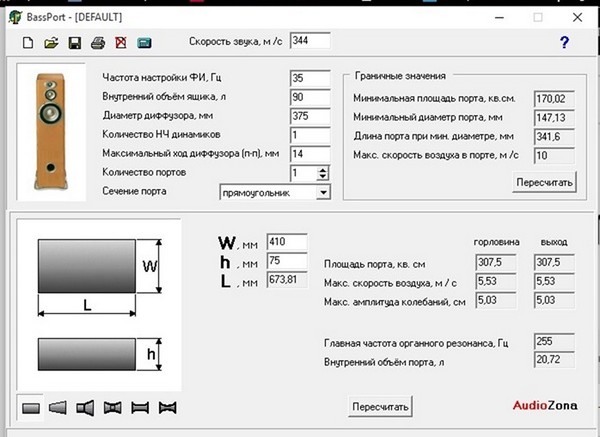The width and height of the screenshot is (600, 437).
Task: Click the Минимальный диаметр порта value 147,13
Action: click(554, 118)
